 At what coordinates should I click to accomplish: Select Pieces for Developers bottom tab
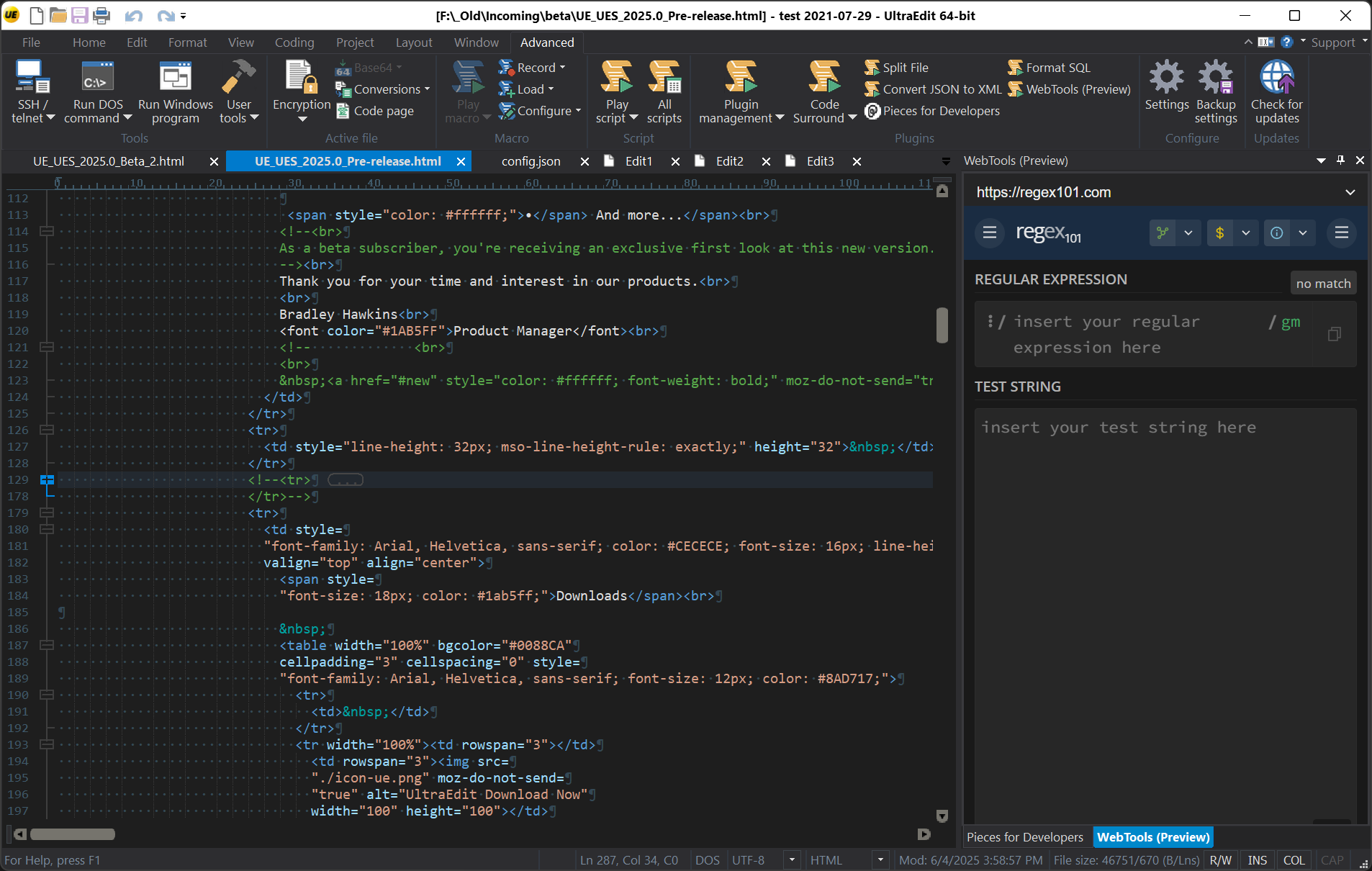click(x=1024, y=837)
